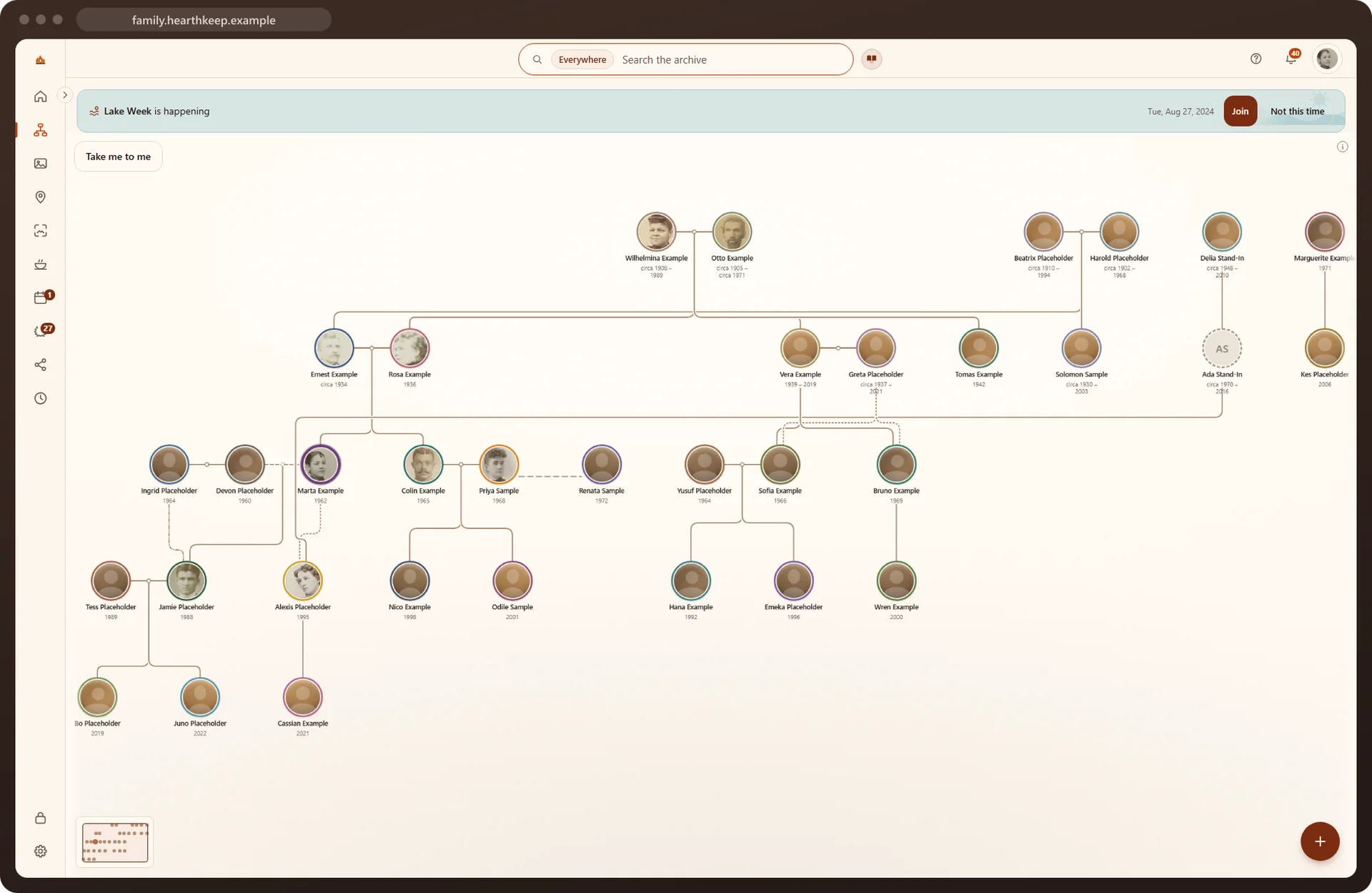Viewport: 1372px width, 893px height.
Task: Open the sidebar icon with badge 27
Action: [x=41, y=331]
